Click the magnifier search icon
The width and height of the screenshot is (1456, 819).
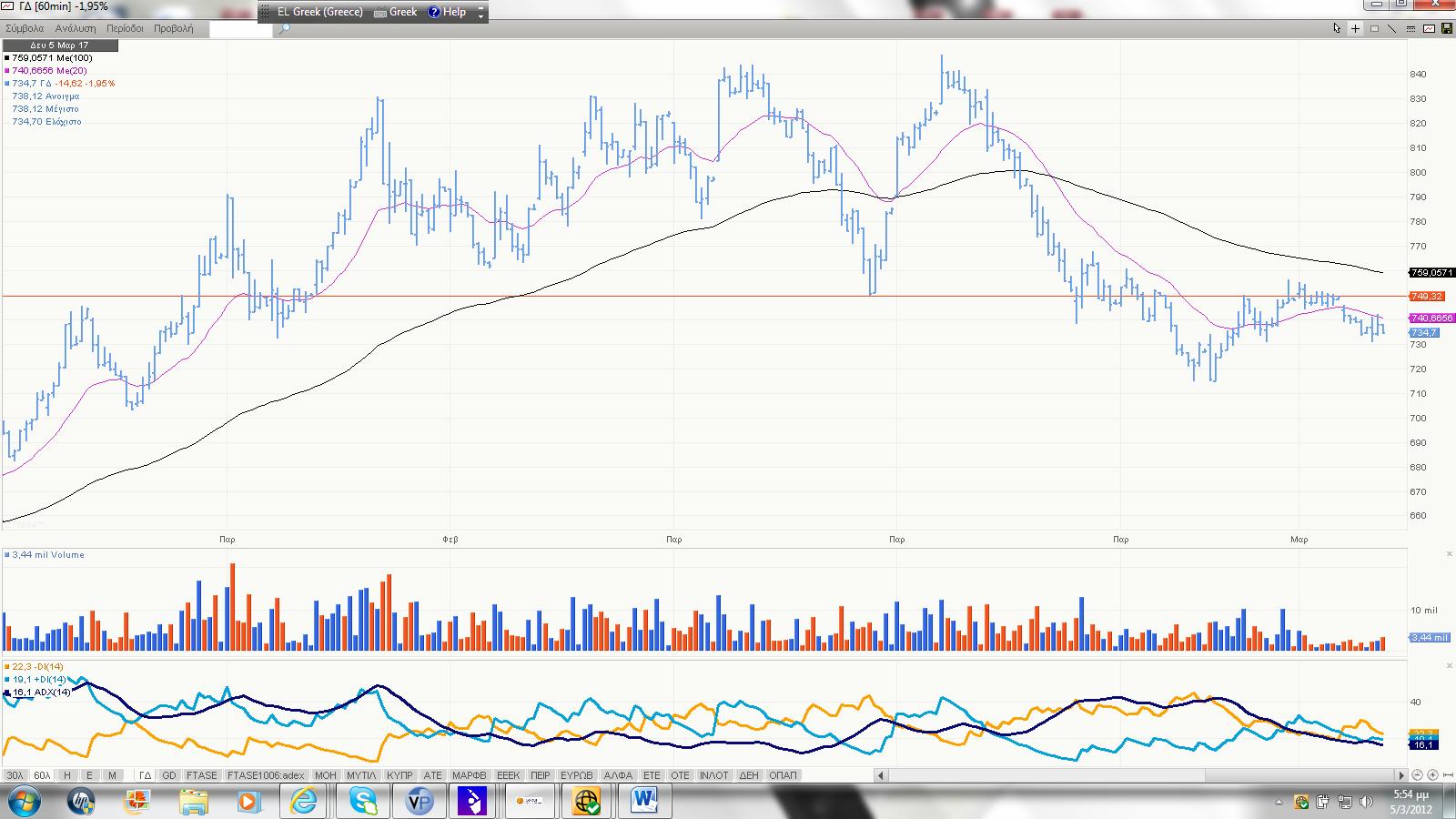tap(284, 28)
